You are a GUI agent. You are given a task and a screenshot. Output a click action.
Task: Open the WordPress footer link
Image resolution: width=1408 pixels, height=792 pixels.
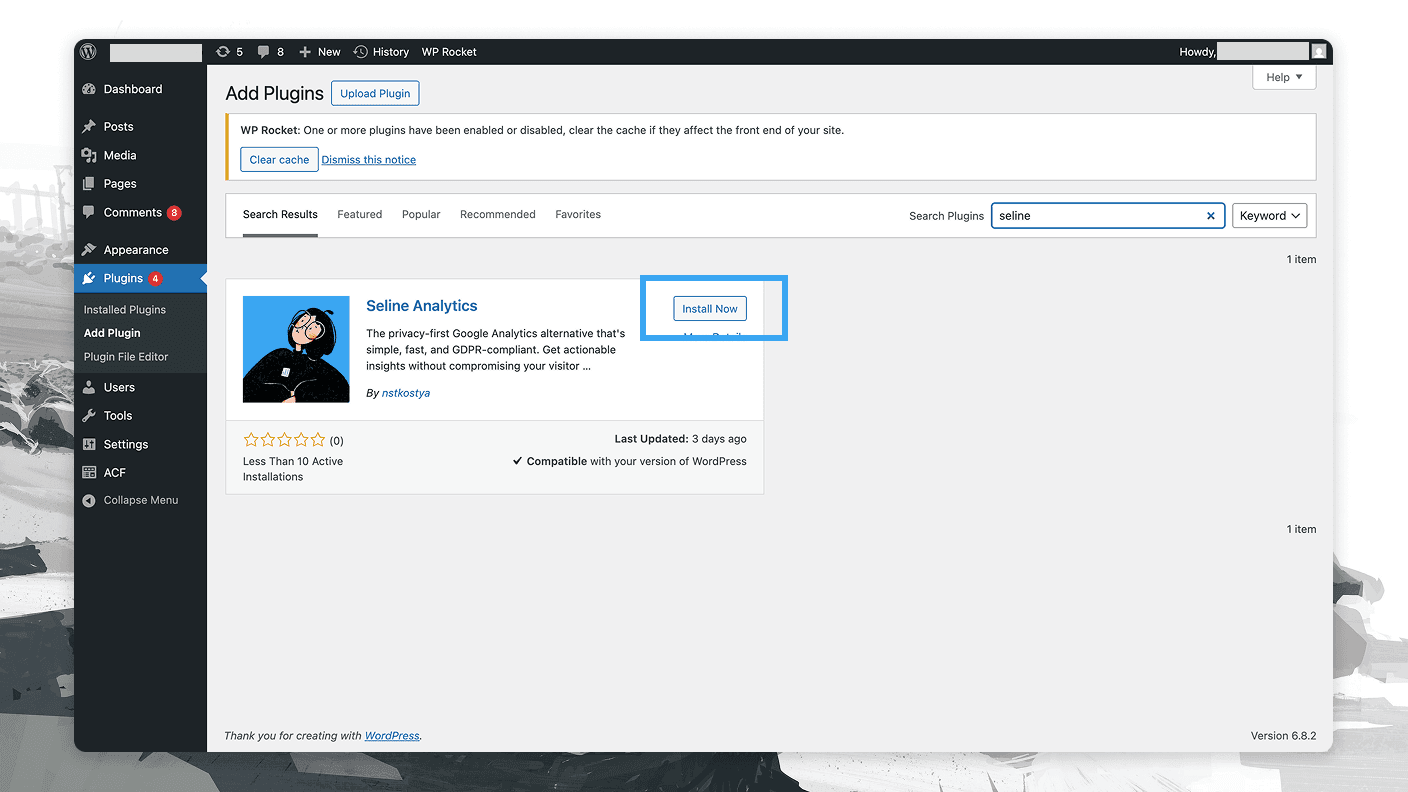[392, 736]
